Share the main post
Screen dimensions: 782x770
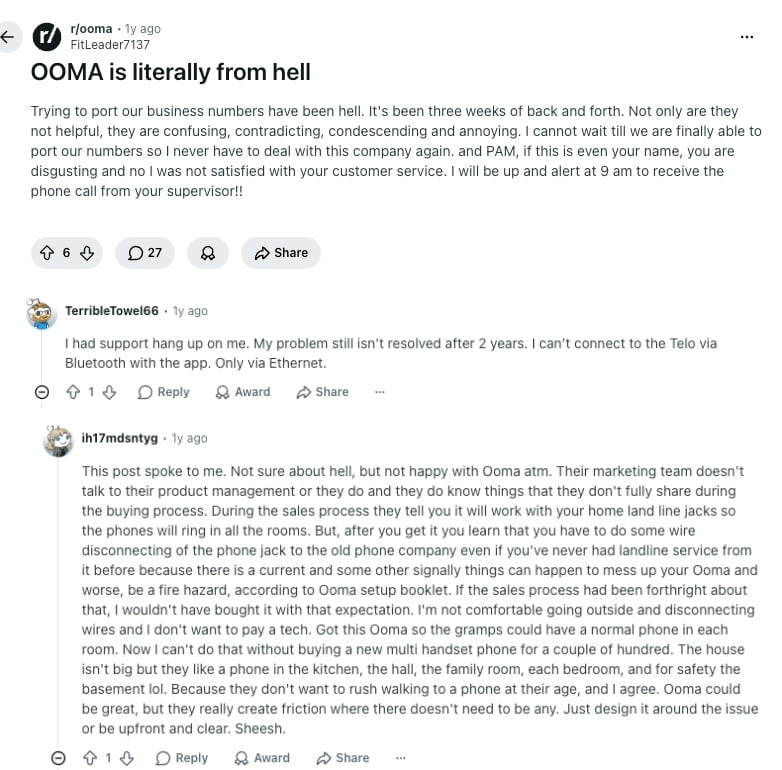281,253
